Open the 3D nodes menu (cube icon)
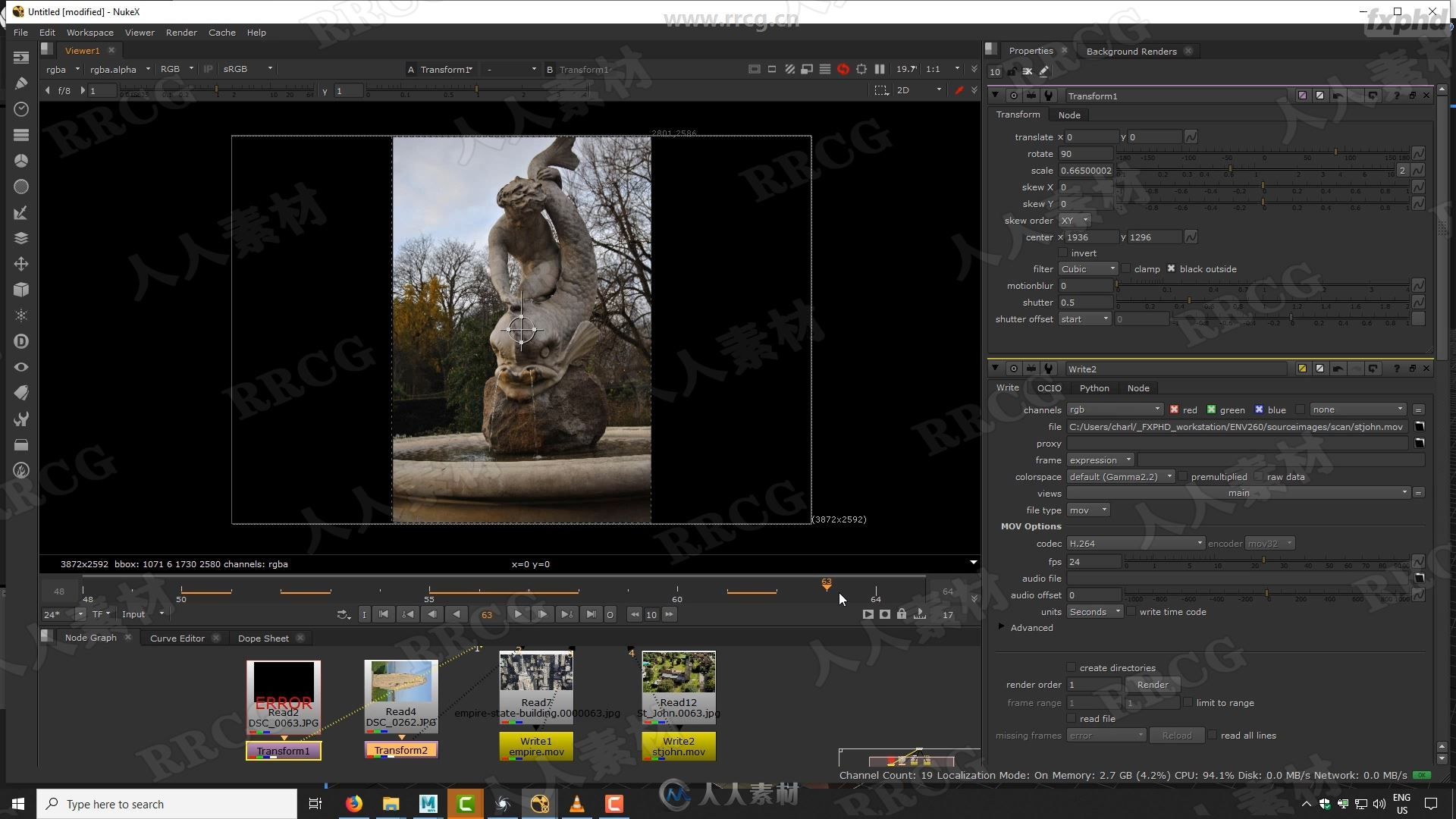Screen dimensions: 1456x819 click(x=21, y=290)
